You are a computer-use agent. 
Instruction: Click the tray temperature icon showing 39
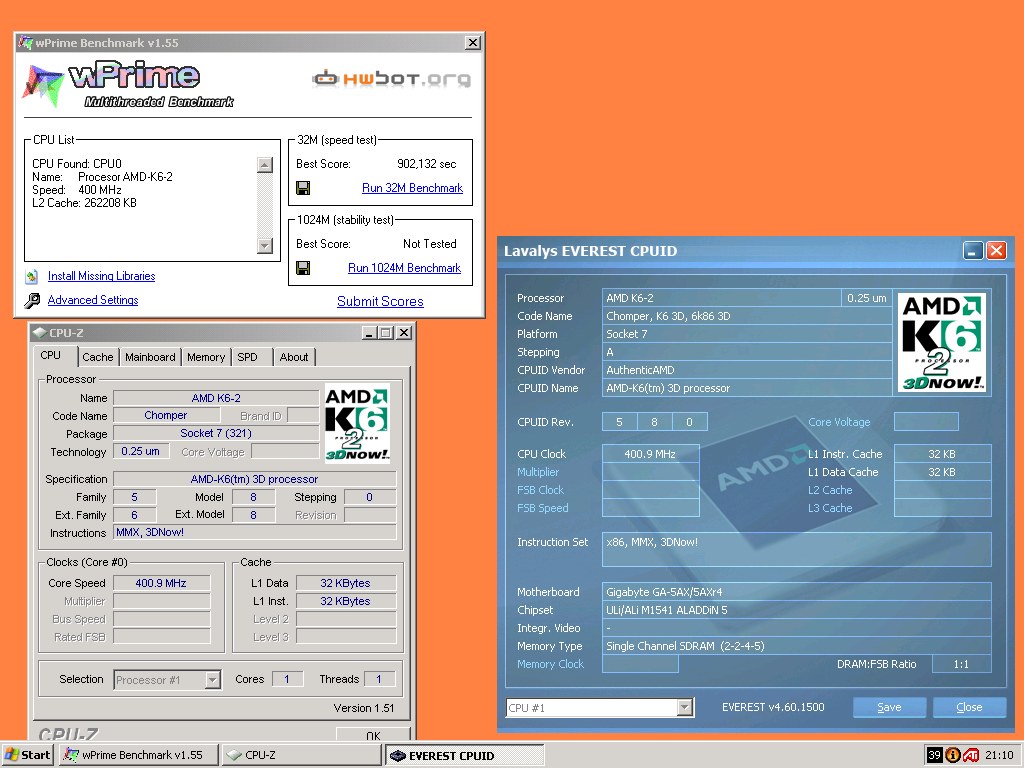click(x=934, y=755)
